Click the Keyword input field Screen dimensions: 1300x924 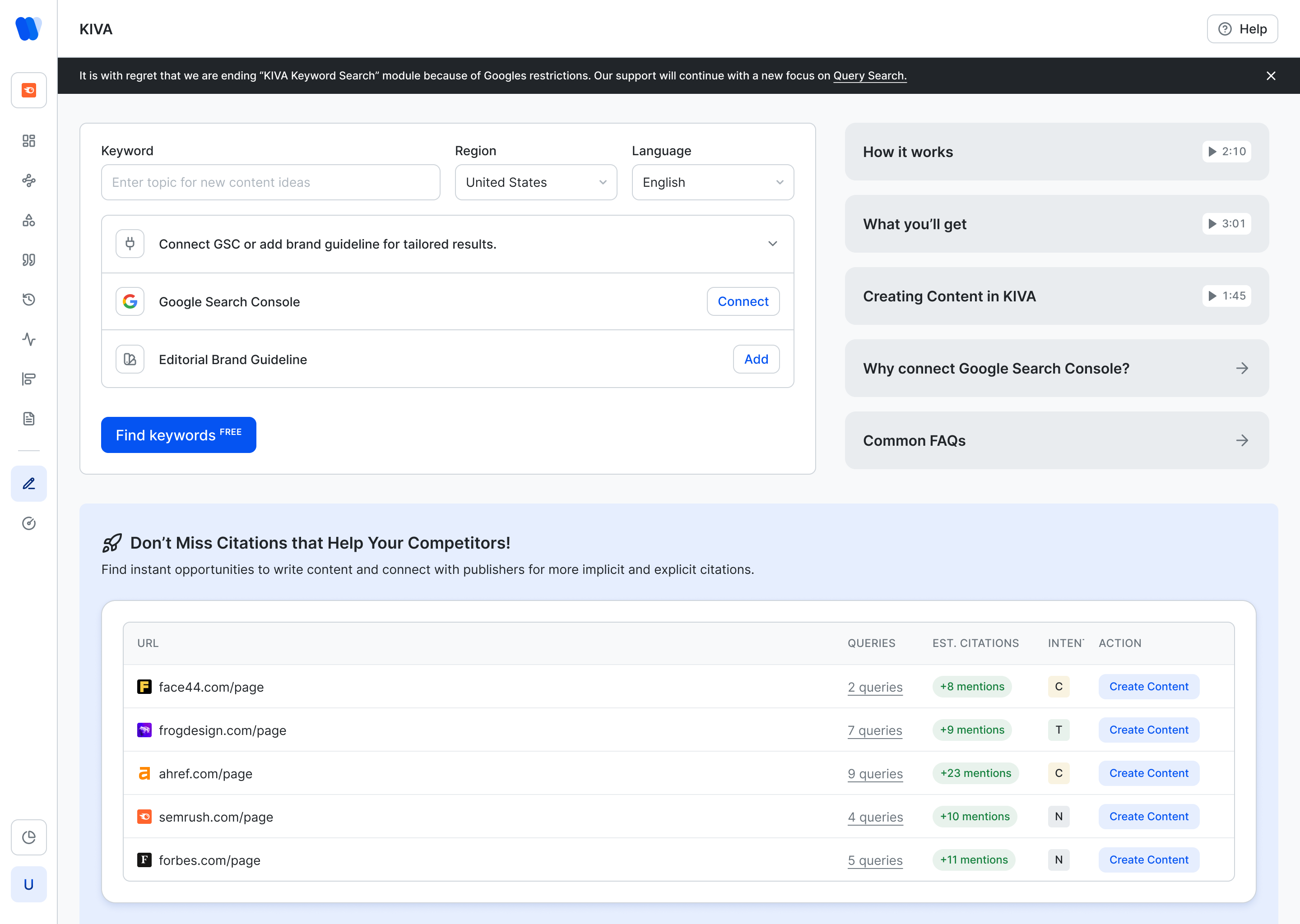pyautogui.click(x=270, y=182)
